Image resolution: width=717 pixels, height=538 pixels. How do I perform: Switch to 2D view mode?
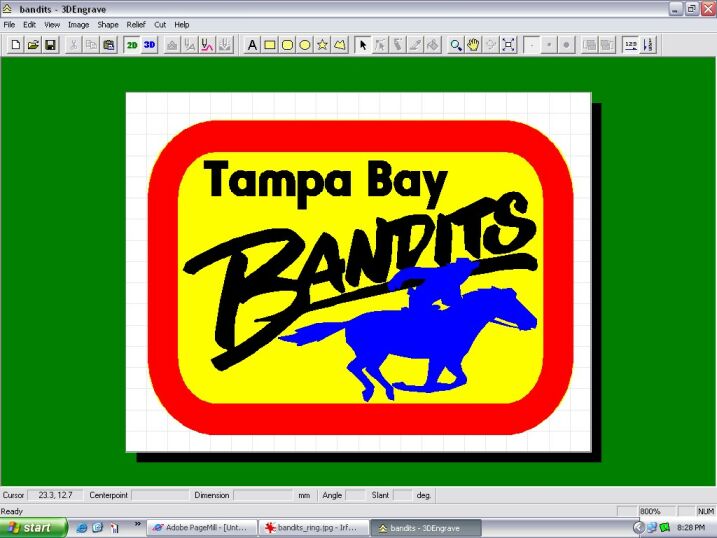[132, 45]
